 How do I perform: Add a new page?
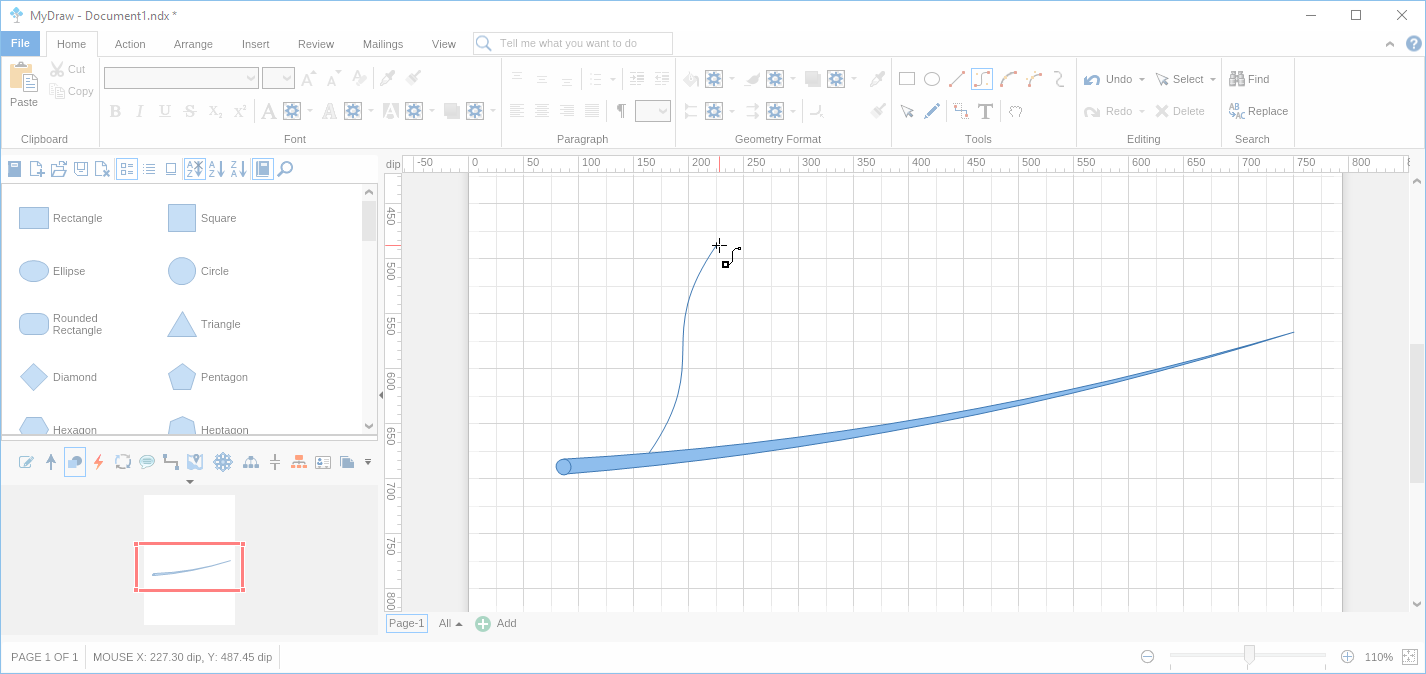496,623
